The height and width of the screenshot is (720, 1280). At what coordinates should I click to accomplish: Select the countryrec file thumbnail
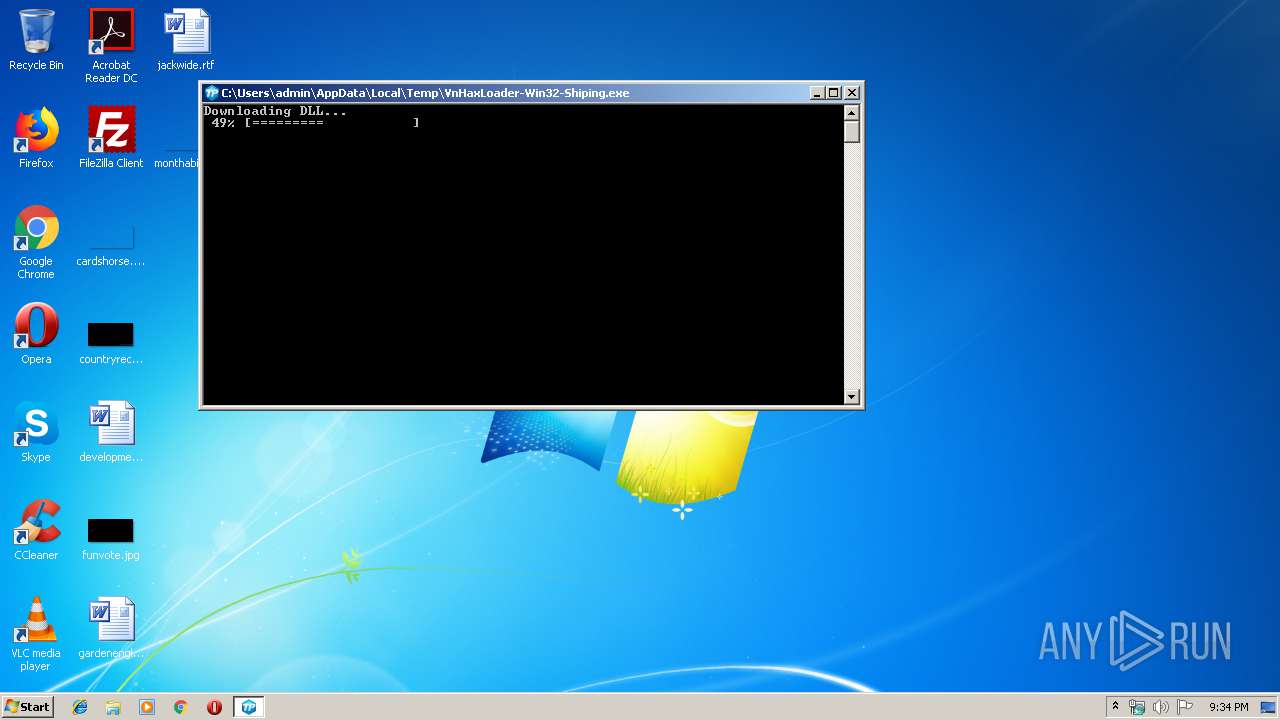[x=111, y=343]
